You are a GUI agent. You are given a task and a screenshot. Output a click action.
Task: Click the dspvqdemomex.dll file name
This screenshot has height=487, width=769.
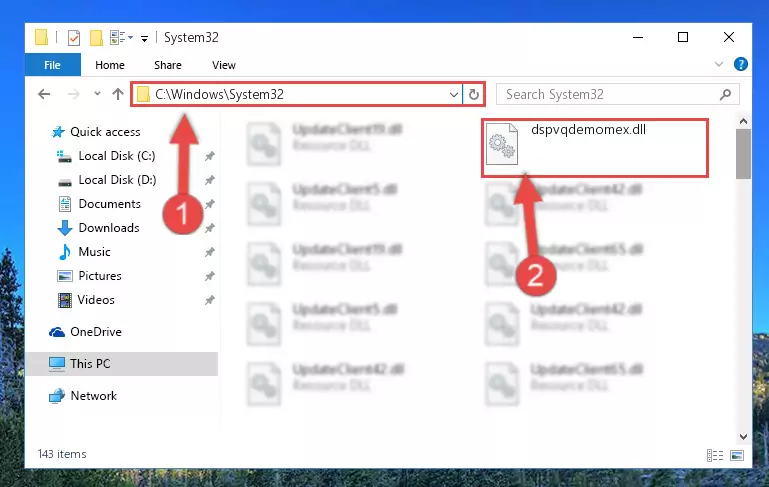[588, 129]
